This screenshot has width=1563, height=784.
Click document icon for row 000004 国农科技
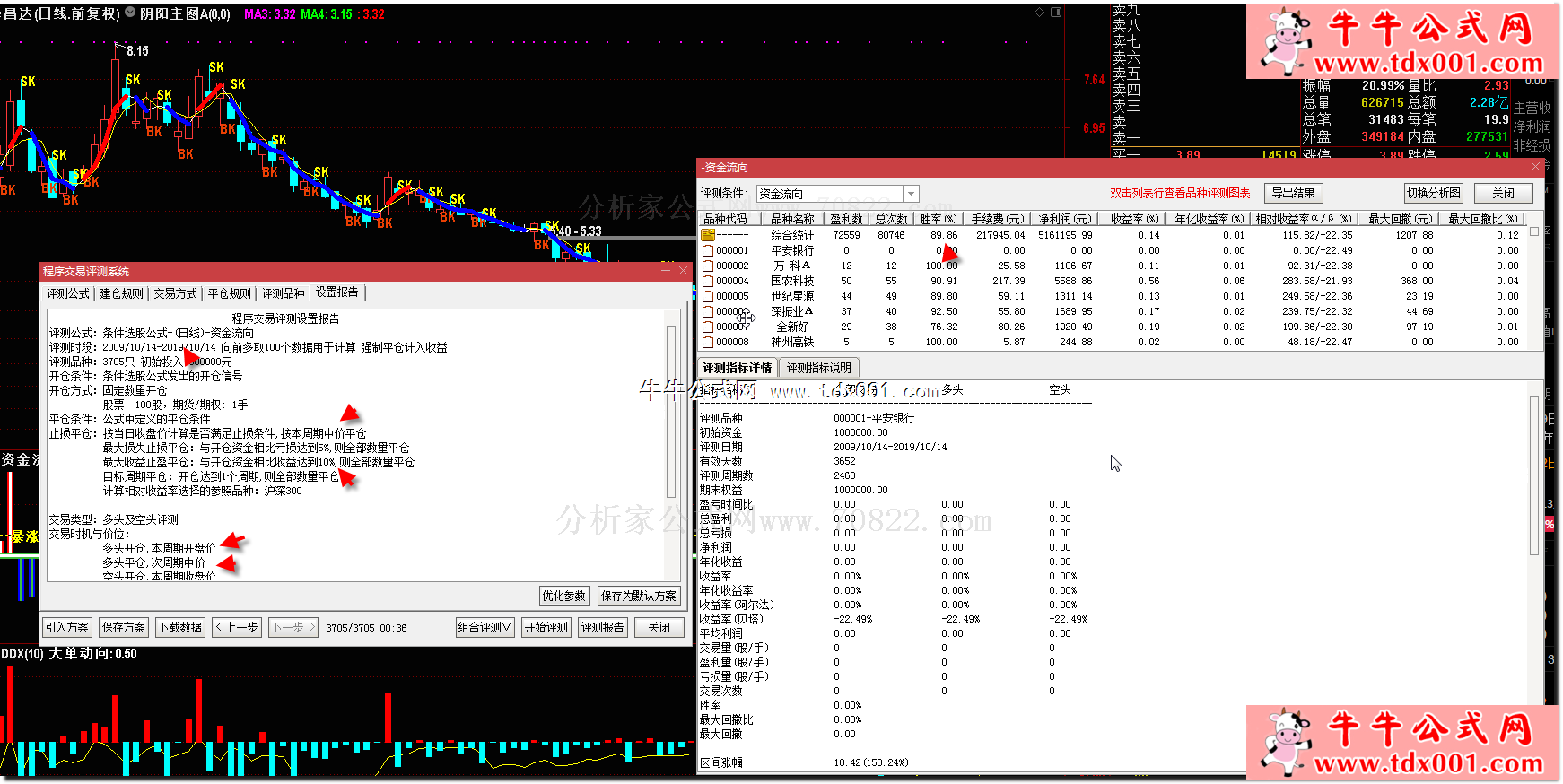tap(708, 281)
